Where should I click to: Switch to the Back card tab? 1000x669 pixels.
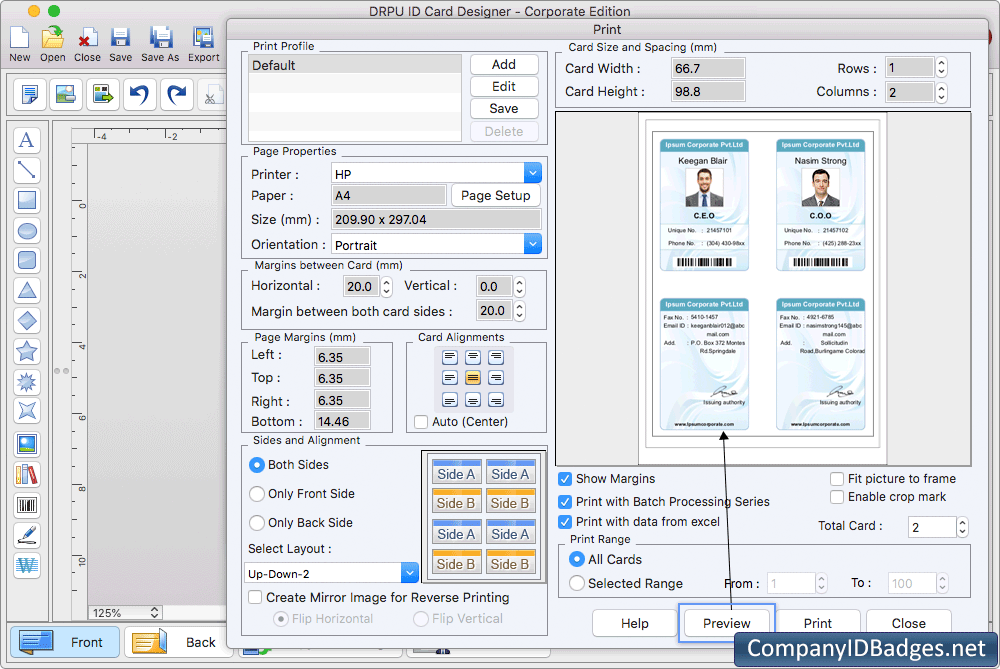[178, 642]
